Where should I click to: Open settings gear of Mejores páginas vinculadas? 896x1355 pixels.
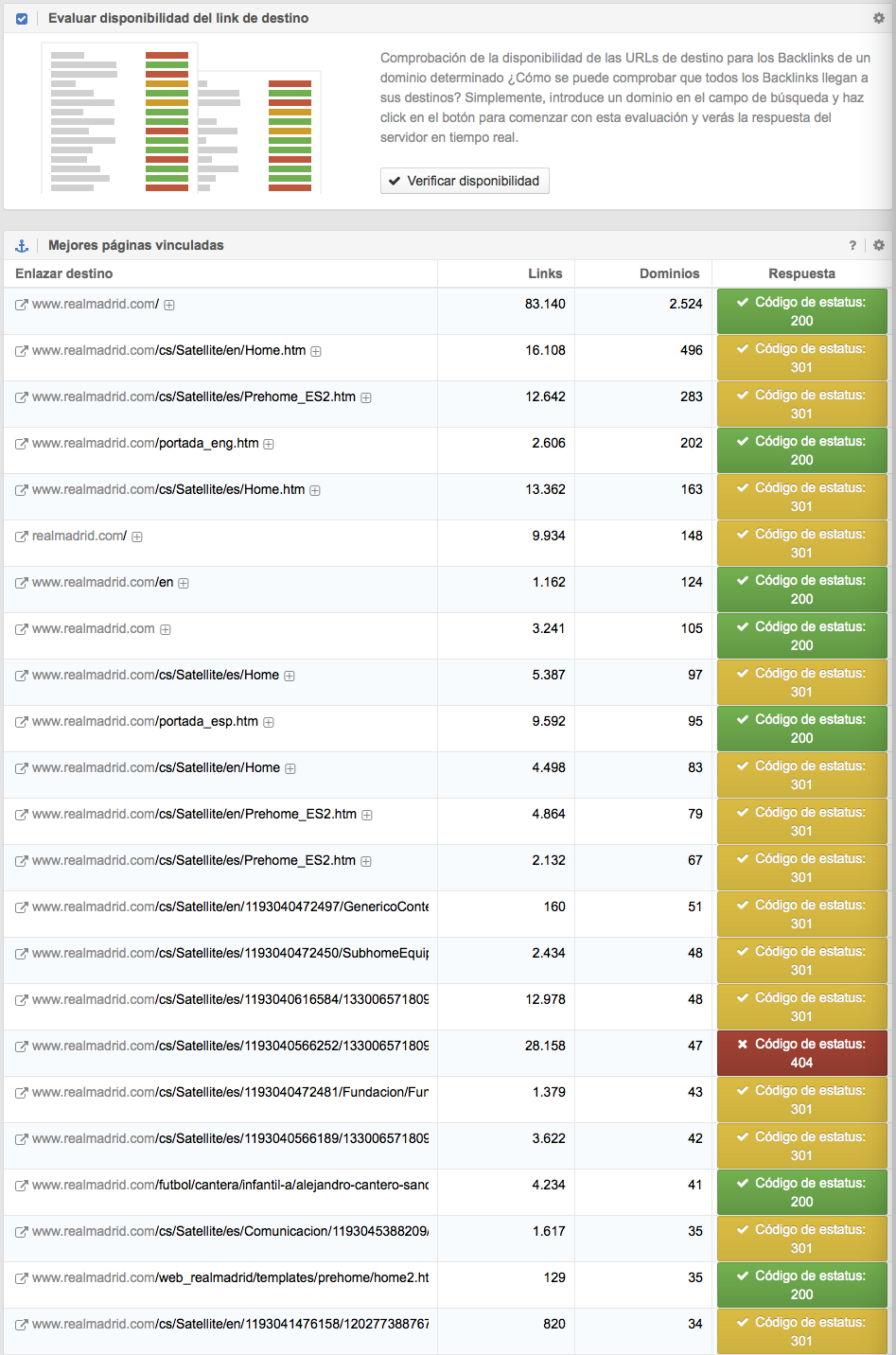pos(878,245)
